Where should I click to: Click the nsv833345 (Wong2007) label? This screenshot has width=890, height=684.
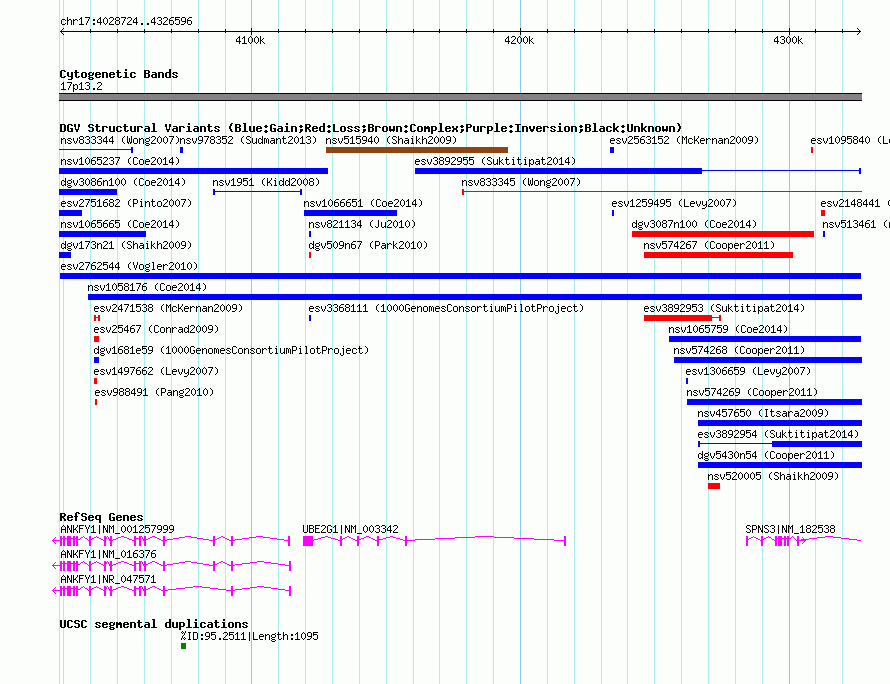[x=521, y=182]
